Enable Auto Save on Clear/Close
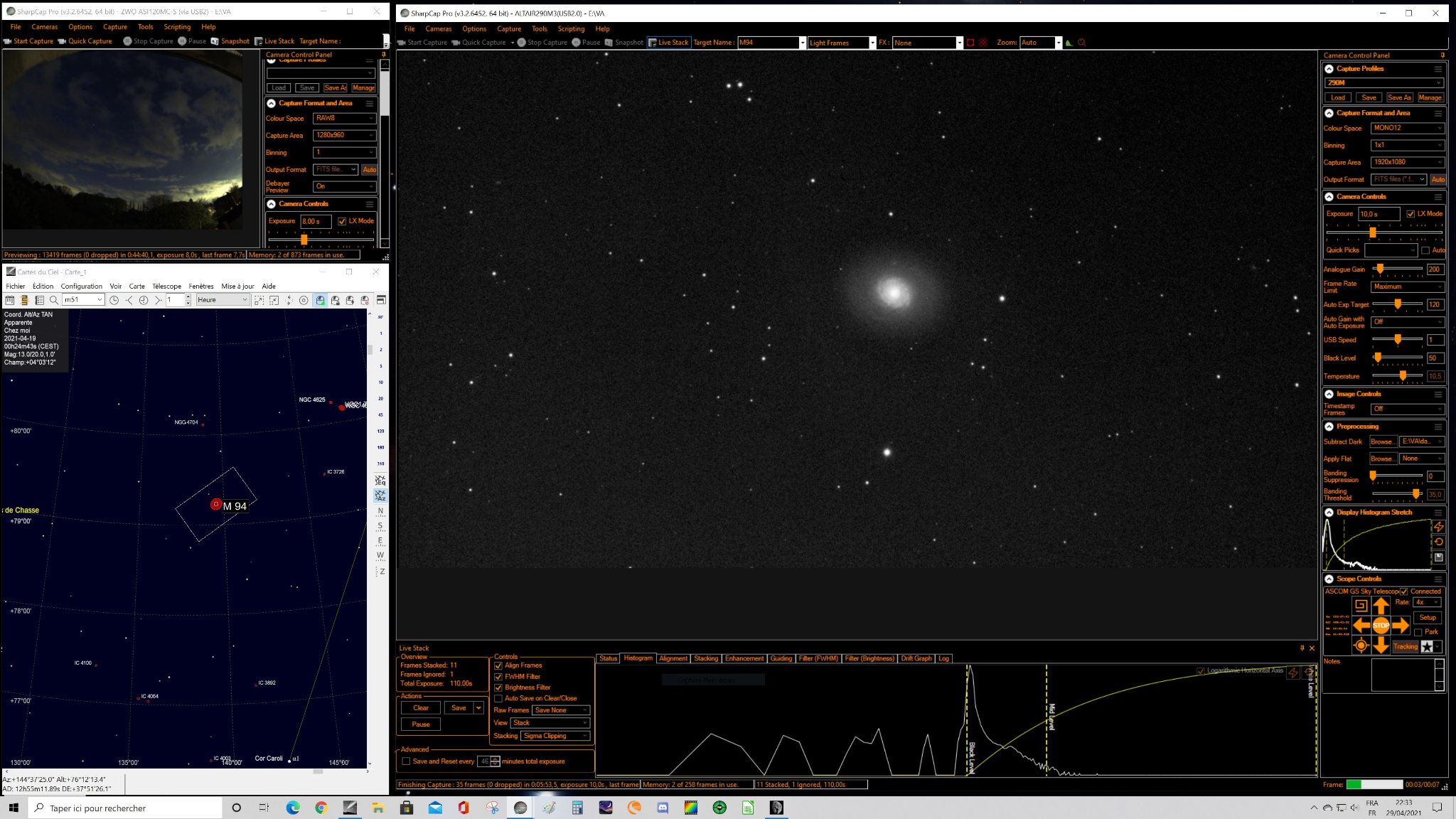The image size is (1456, 819). click(498, 698)
